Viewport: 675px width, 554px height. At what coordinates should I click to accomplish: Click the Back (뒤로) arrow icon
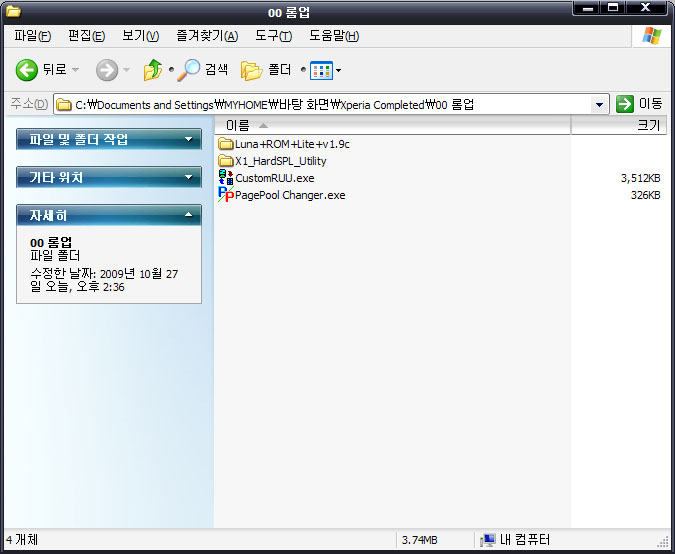(27, 70)
